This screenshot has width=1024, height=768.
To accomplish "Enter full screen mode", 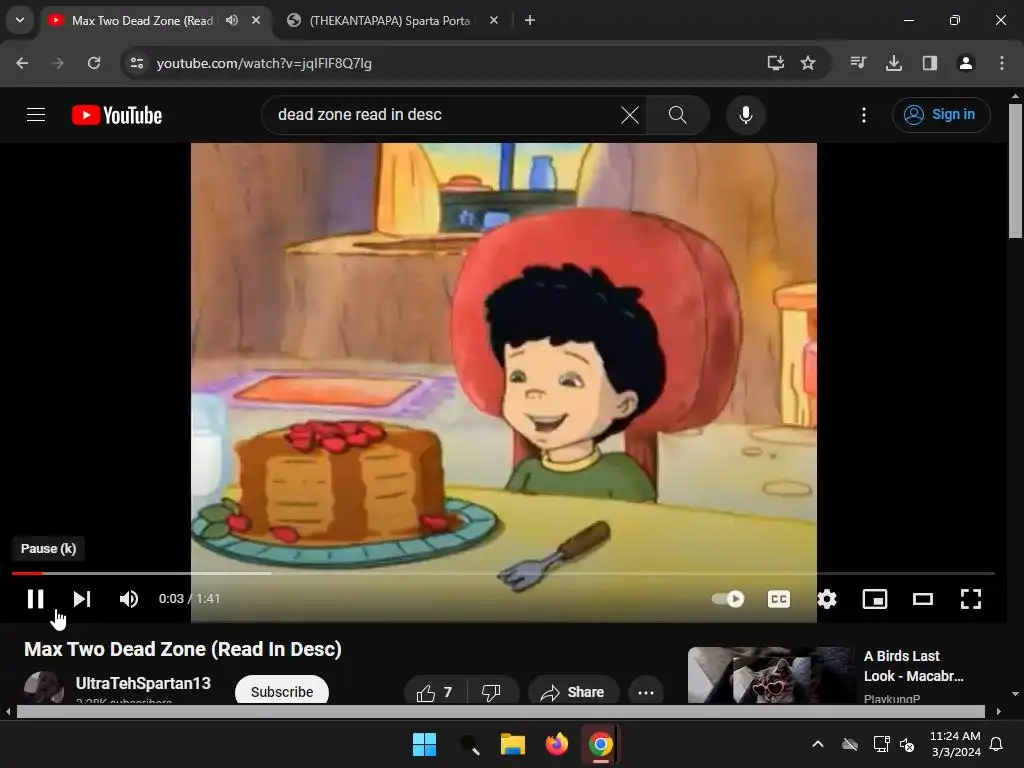I will [x=970, y=599].
